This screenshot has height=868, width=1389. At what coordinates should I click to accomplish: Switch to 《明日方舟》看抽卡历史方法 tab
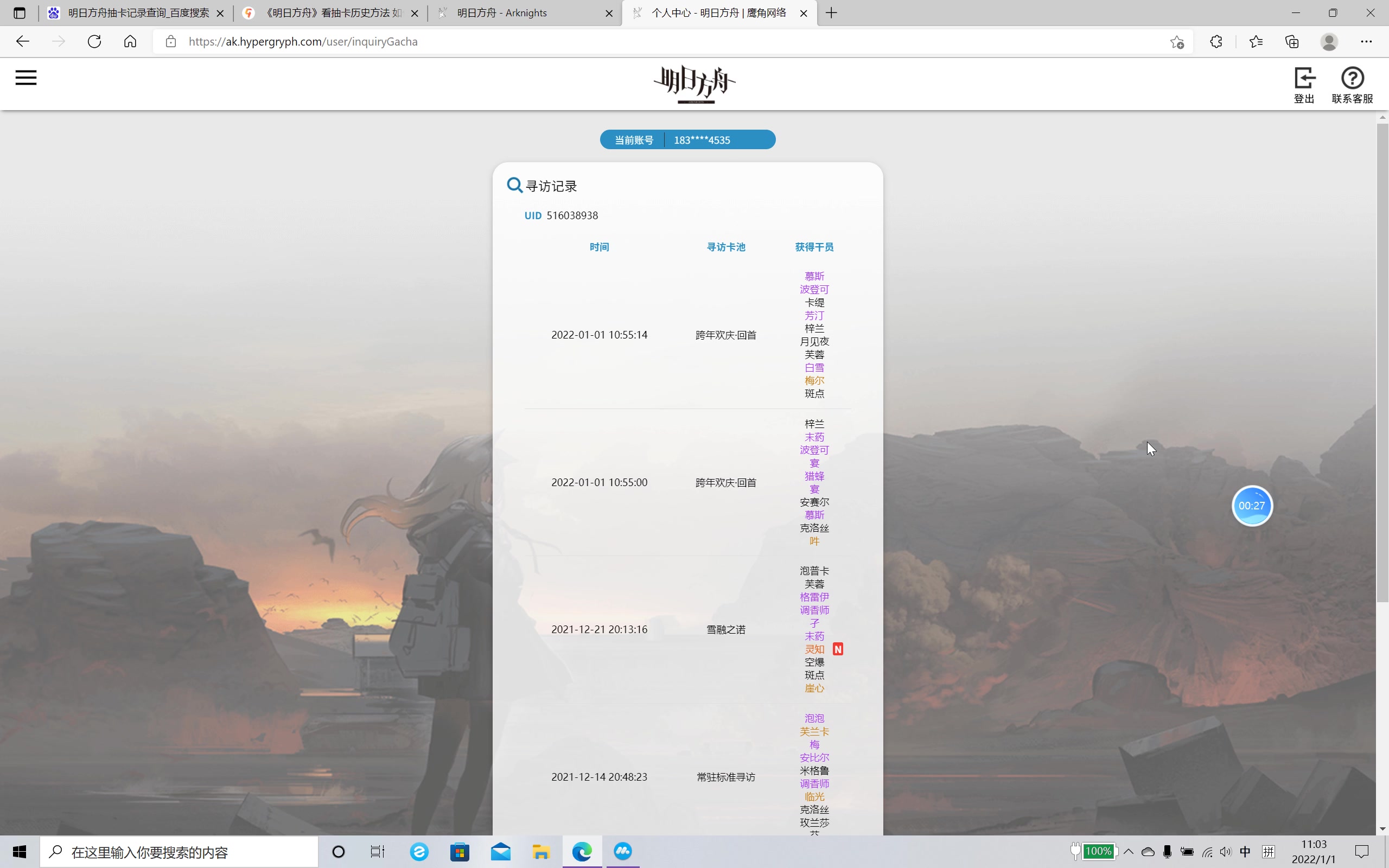coord(330,12)
